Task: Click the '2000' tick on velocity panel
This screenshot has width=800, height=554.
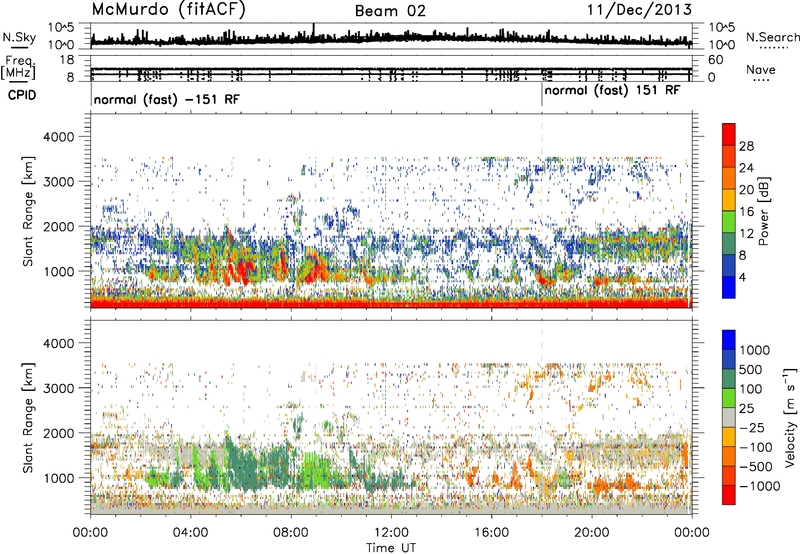Action: pos(61,433)
